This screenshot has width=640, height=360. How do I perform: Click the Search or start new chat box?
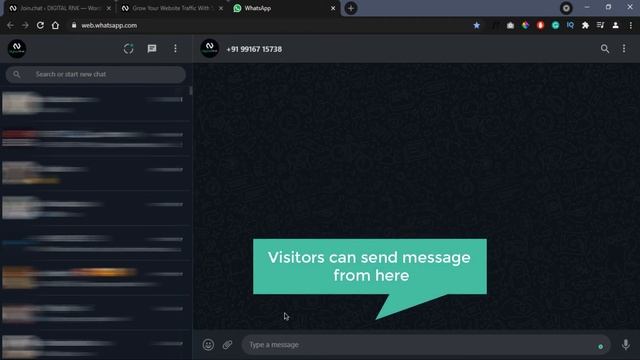point(96,74)
